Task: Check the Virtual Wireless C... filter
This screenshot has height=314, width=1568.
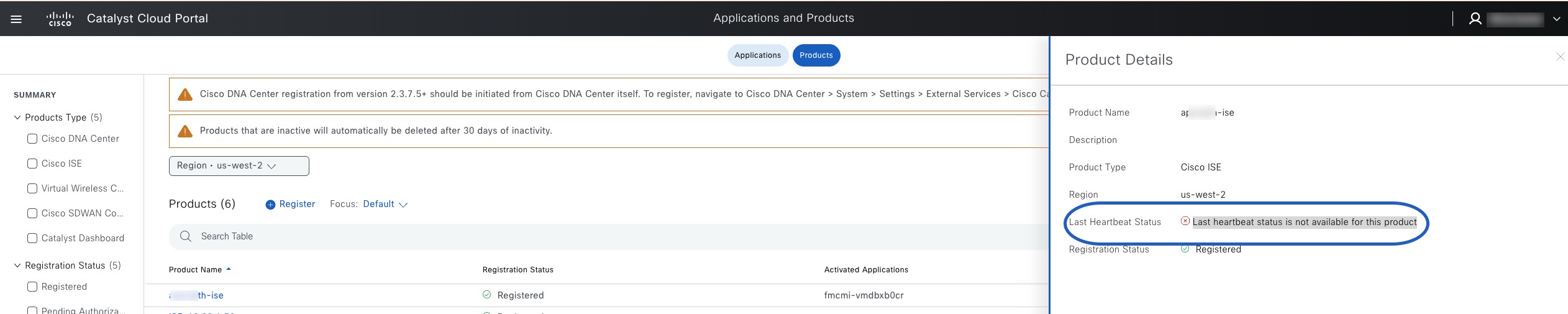Action: click(32, 188)
